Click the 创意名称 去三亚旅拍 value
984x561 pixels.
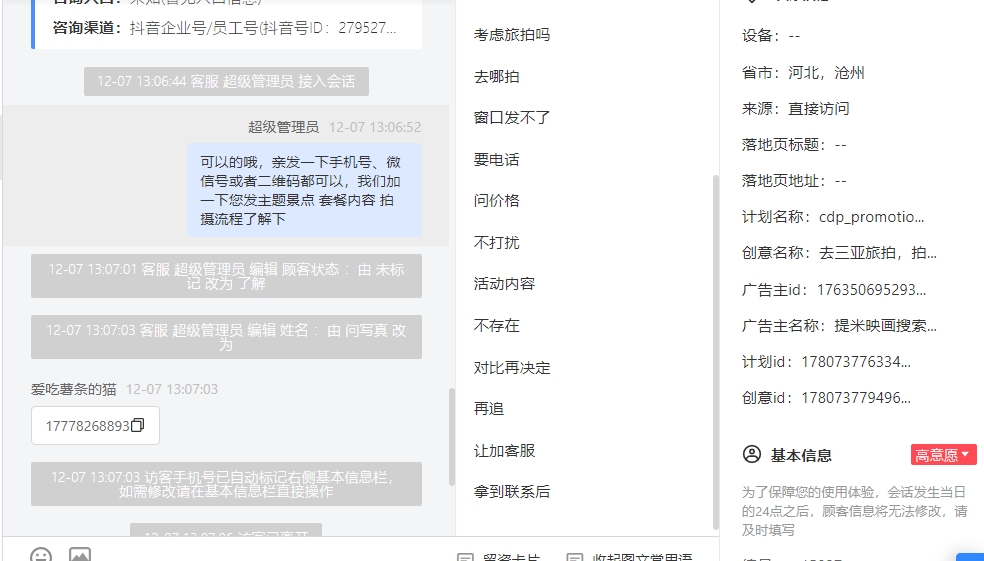pyautogui.click(x=878, y=253)
